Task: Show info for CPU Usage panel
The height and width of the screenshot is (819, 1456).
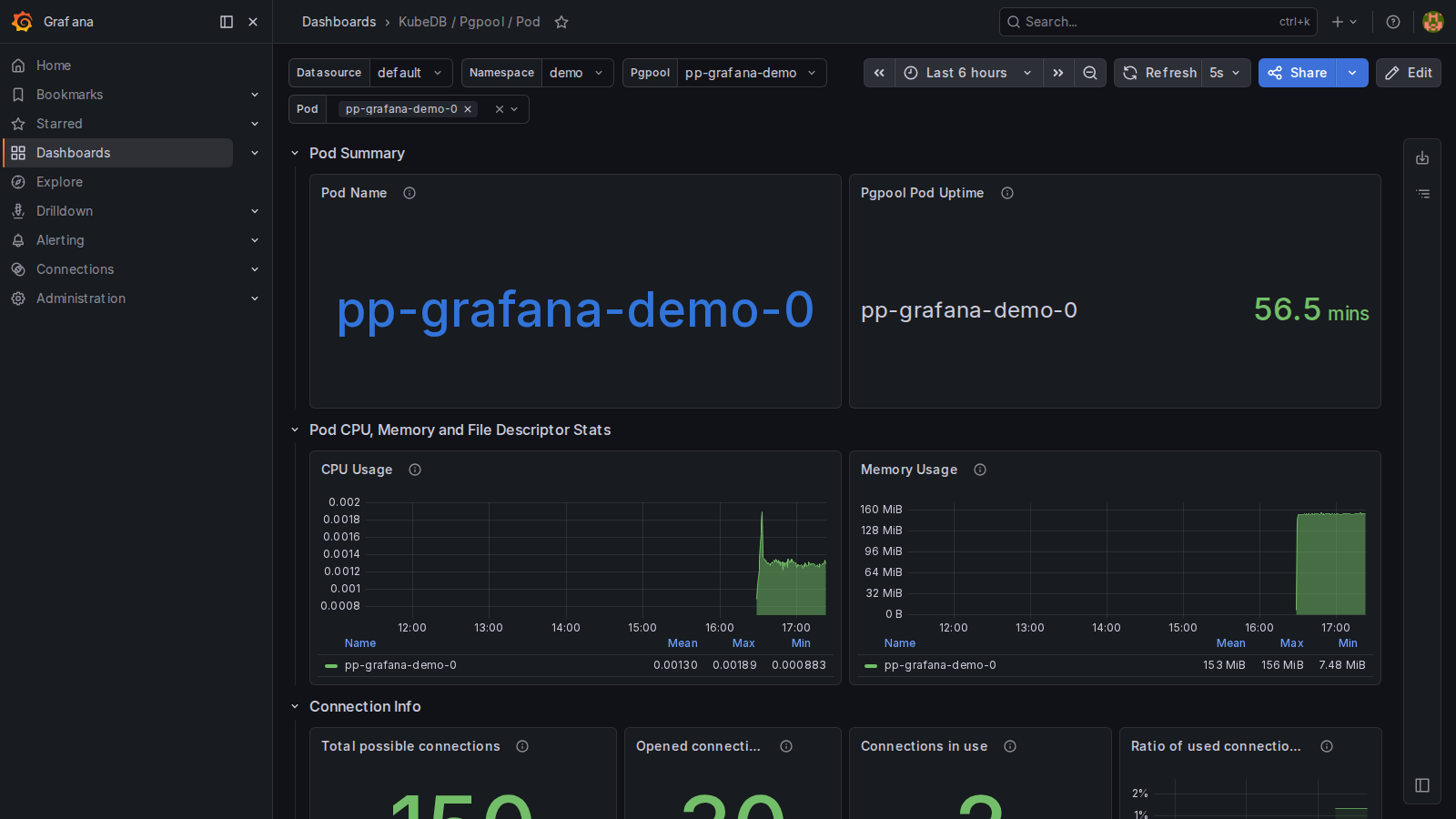Action: click(415, 470)
